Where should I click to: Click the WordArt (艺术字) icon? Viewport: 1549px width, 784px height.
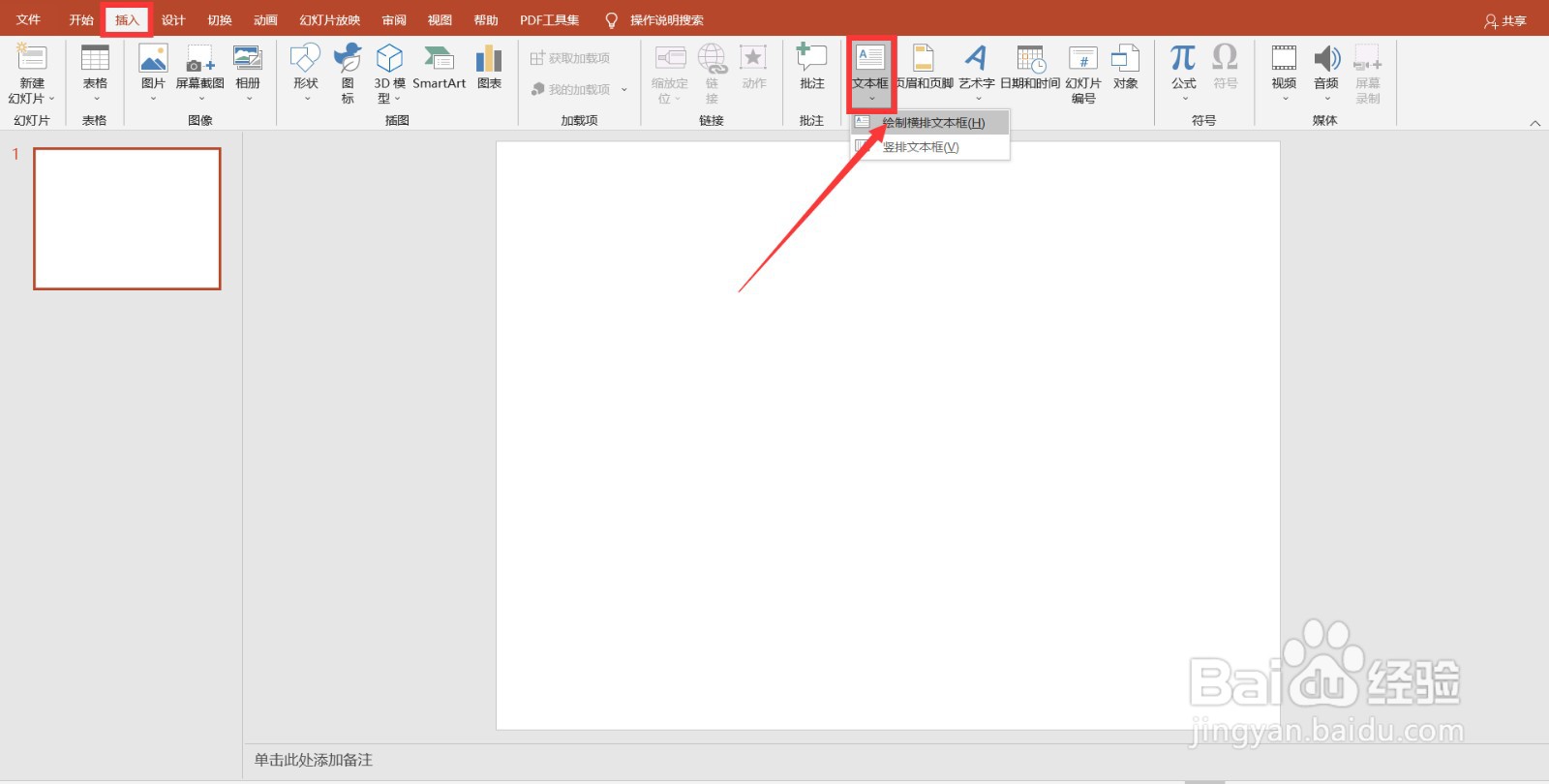pyautogui.click(x=976, y=58)
